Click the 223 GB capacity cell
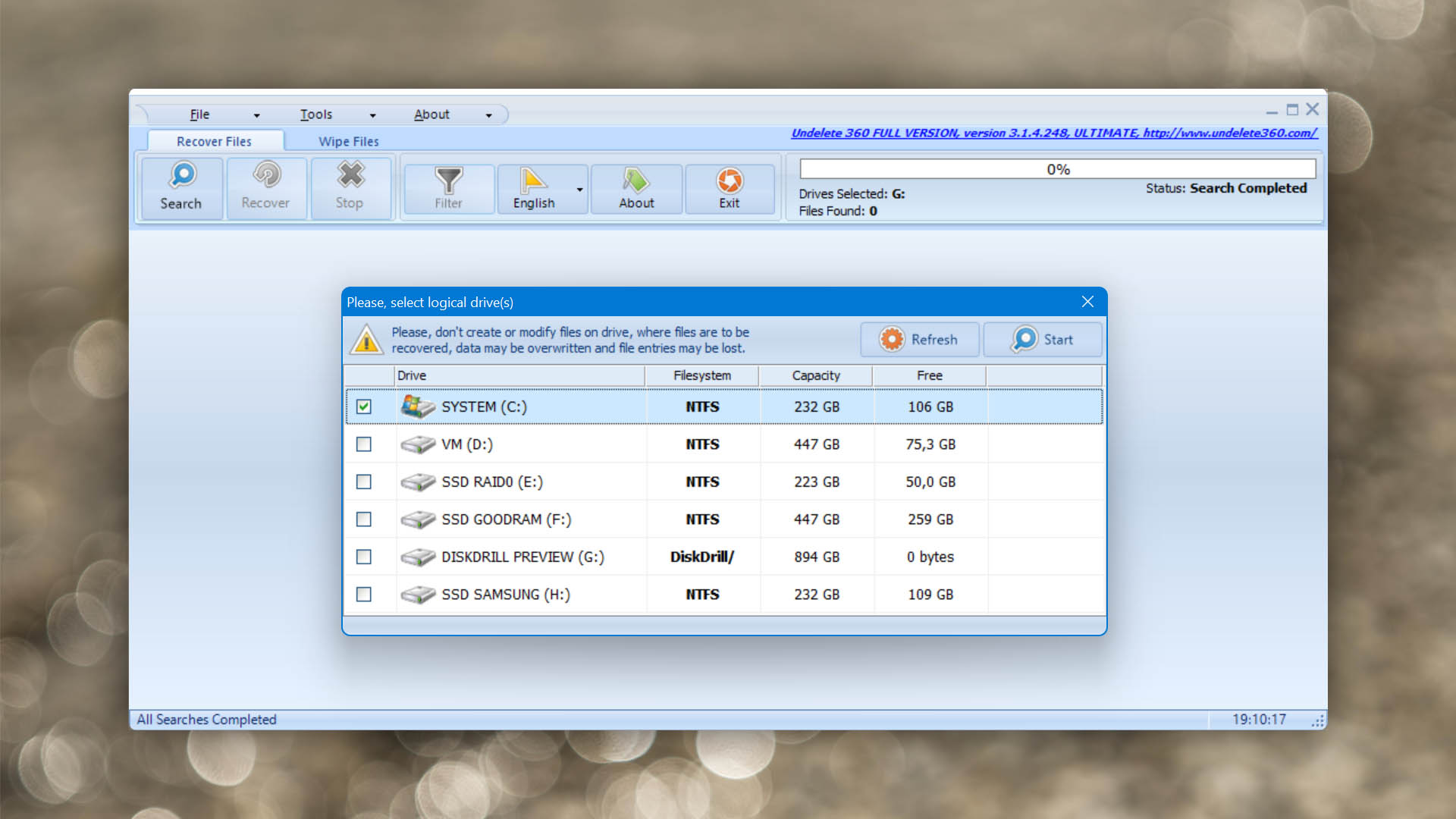1456x819 pixels. click(817, 482)
